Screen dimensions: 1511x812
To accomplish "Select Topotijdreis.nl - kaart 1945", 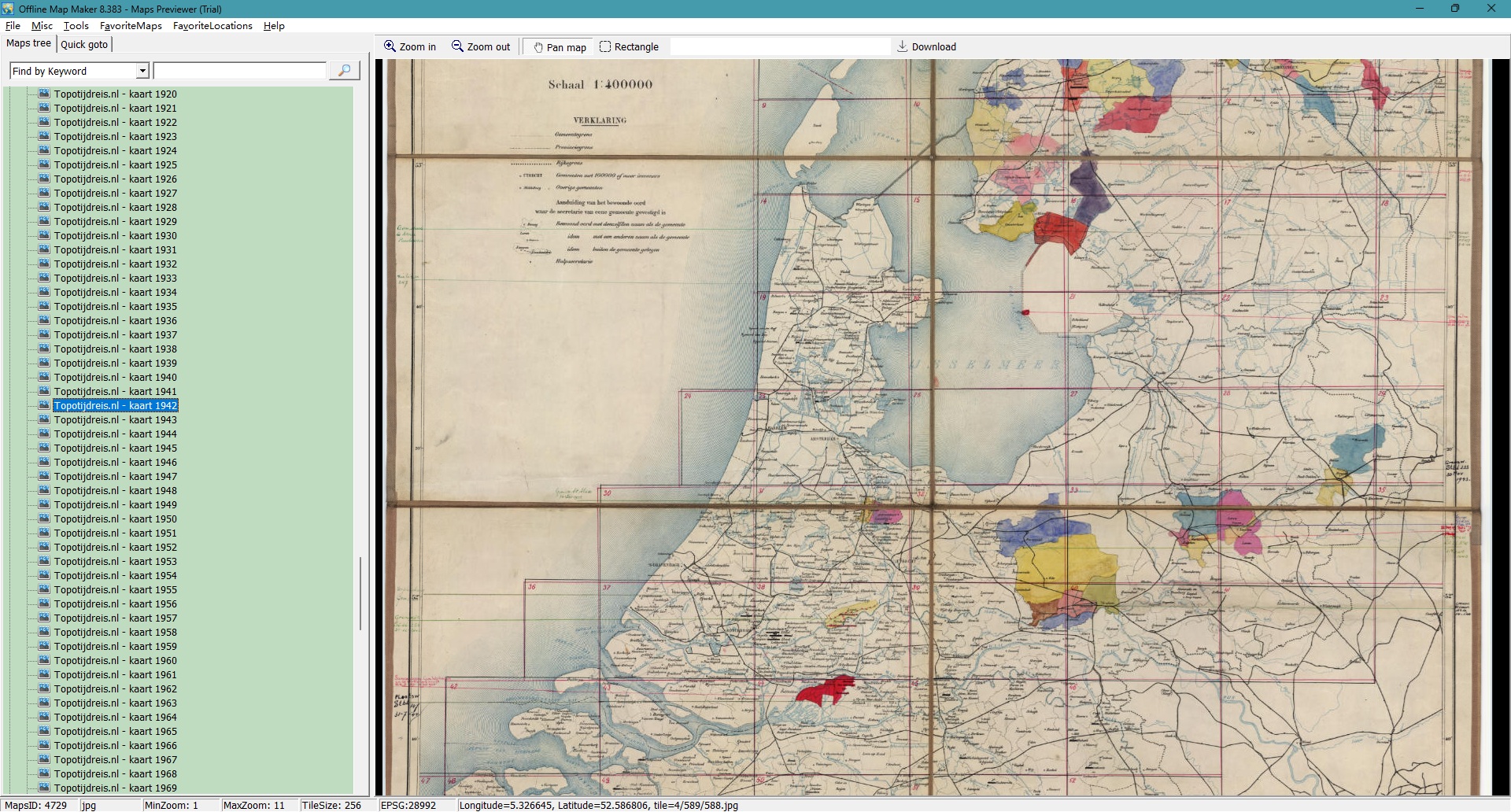I will coord(115,448).
